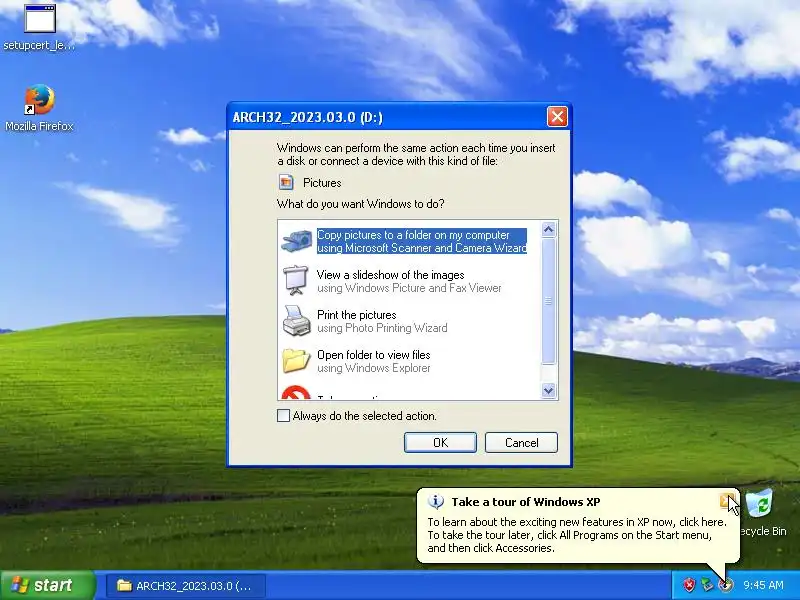Click the info icon in the tour balloon

[435, 502]
